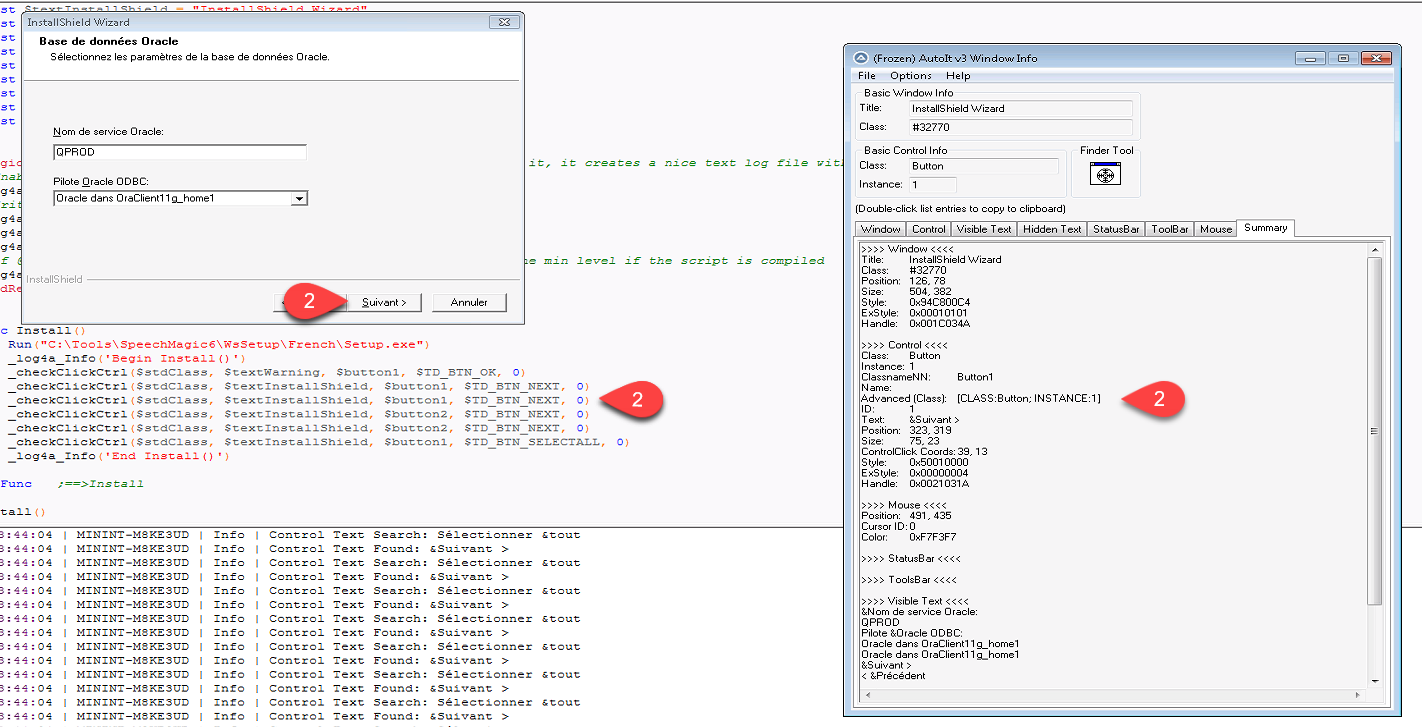Click the Nom de service Oracle field QPROD
The image size is (1422, 727).
pos(180,152)
